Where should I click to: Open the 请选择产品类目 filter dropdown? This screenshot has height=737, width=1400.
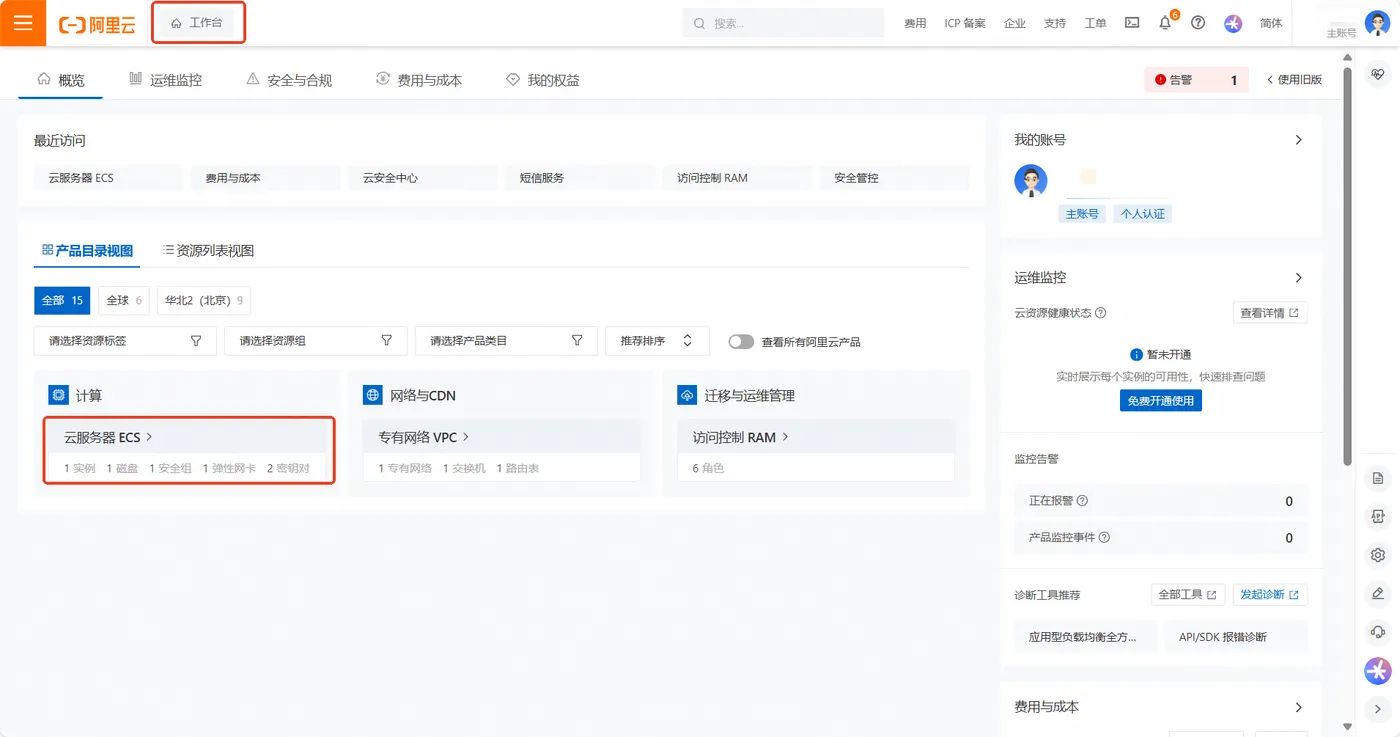[x=507, y=341]
